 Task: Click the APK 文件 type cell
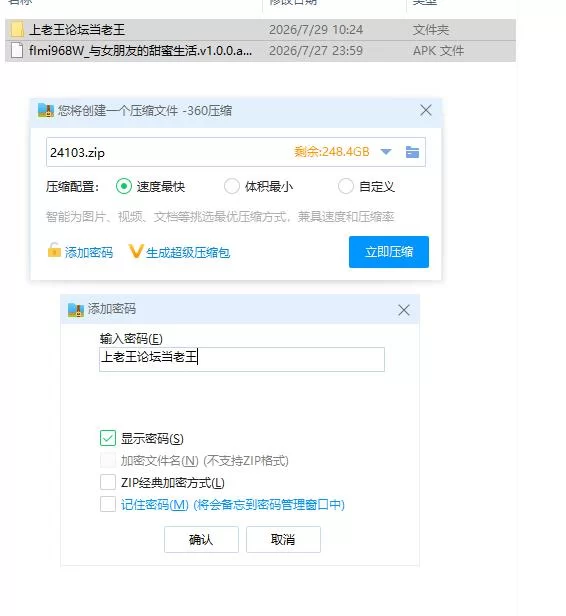click(x=438, y=51)
